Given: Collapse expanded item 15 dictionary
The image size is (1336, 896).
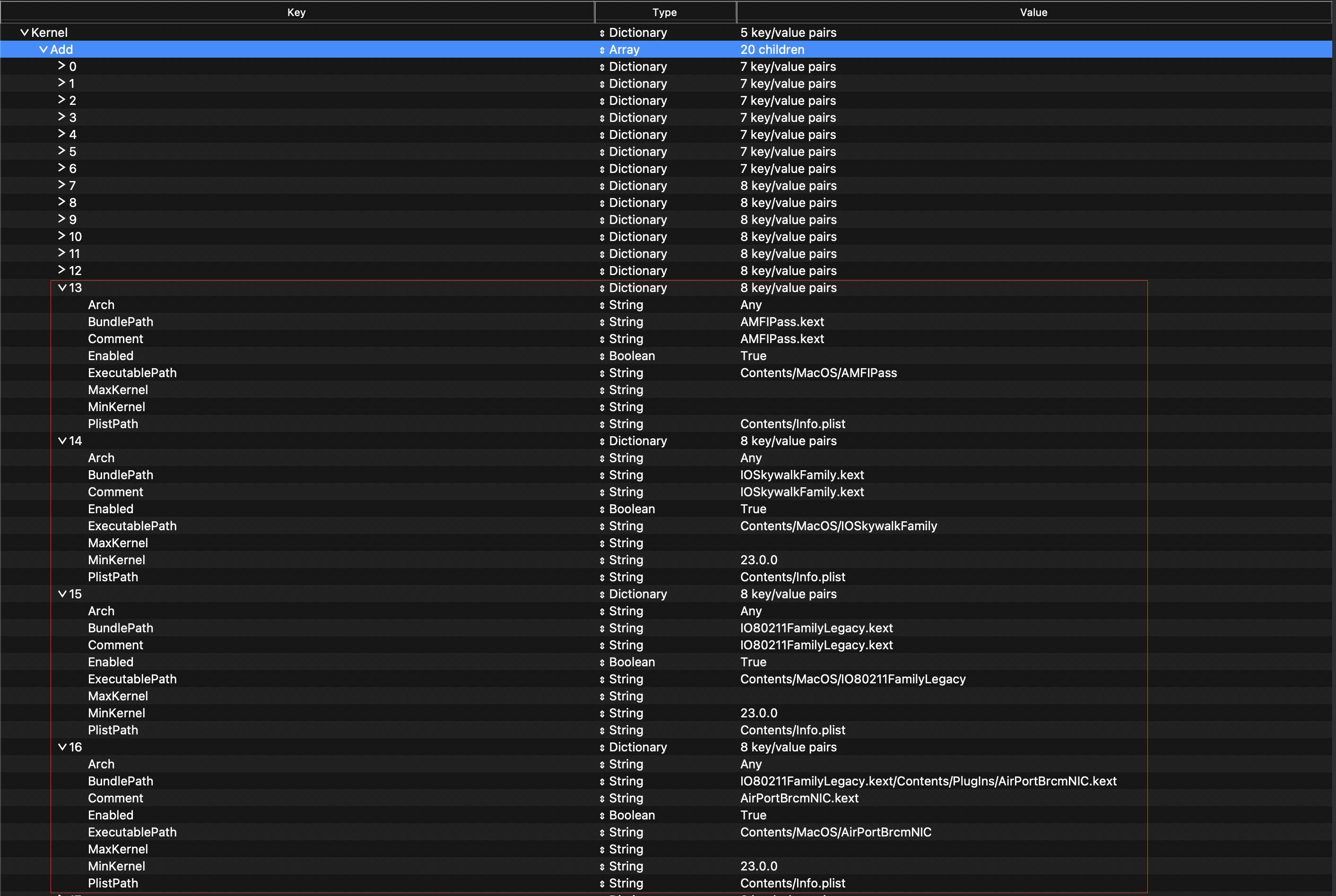Looking at the screenshot, I should [x=62, y=594].
